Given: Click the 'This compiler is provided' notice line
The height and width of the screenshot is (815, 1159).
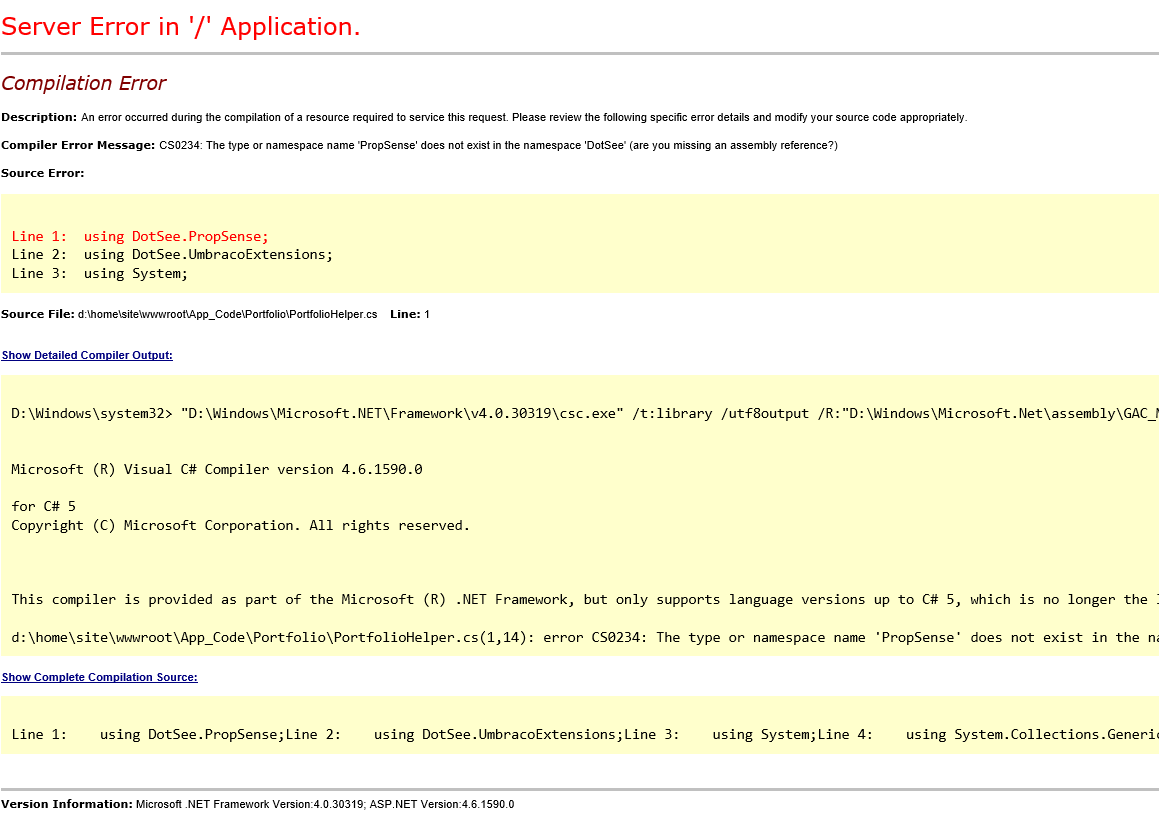Looking at the screenshot, I should click(580, 599).
